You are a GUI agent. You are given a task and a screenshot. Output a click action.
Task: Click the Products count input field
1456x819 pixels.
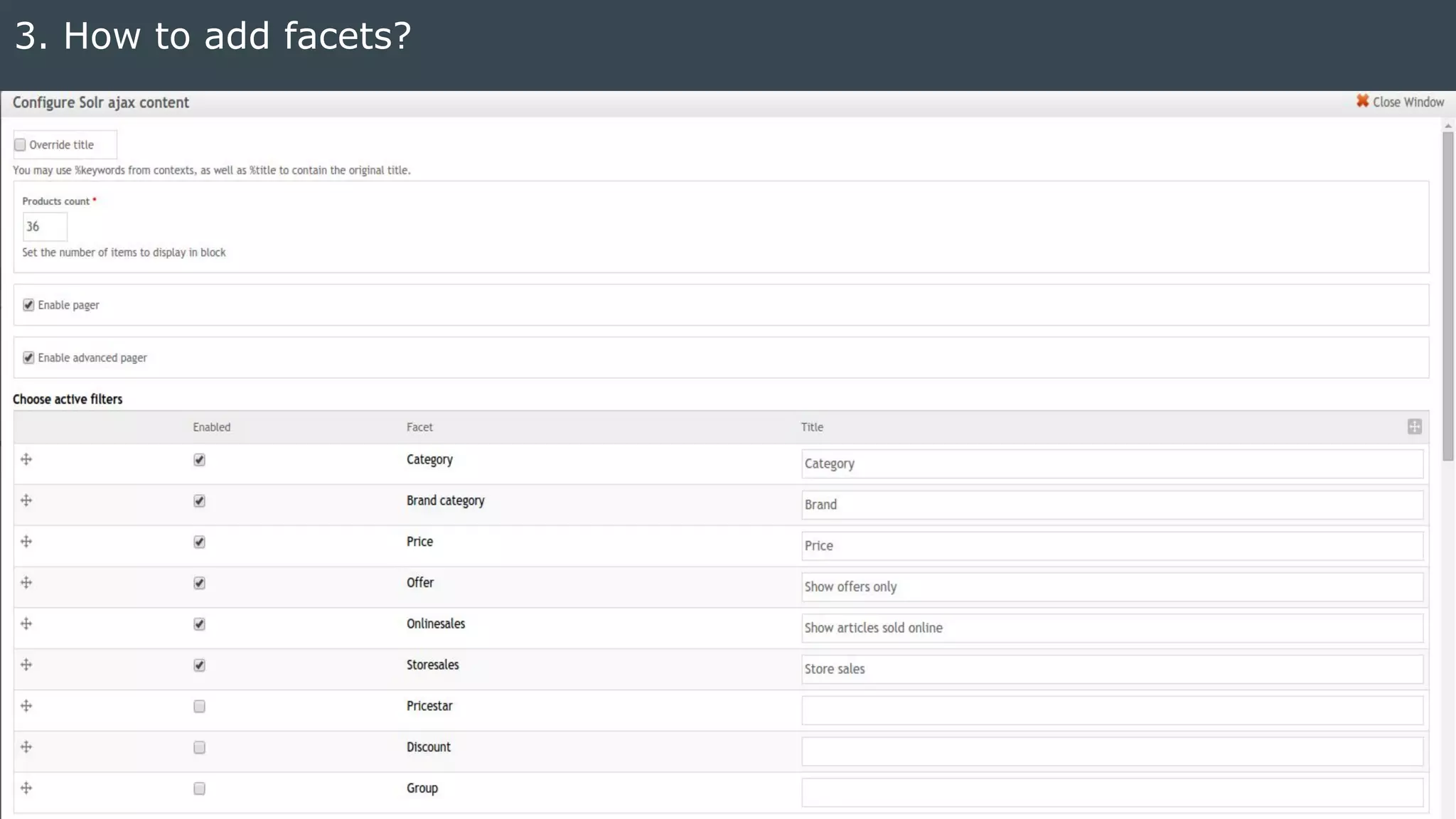pyautogui.click(x=45, y=227)
